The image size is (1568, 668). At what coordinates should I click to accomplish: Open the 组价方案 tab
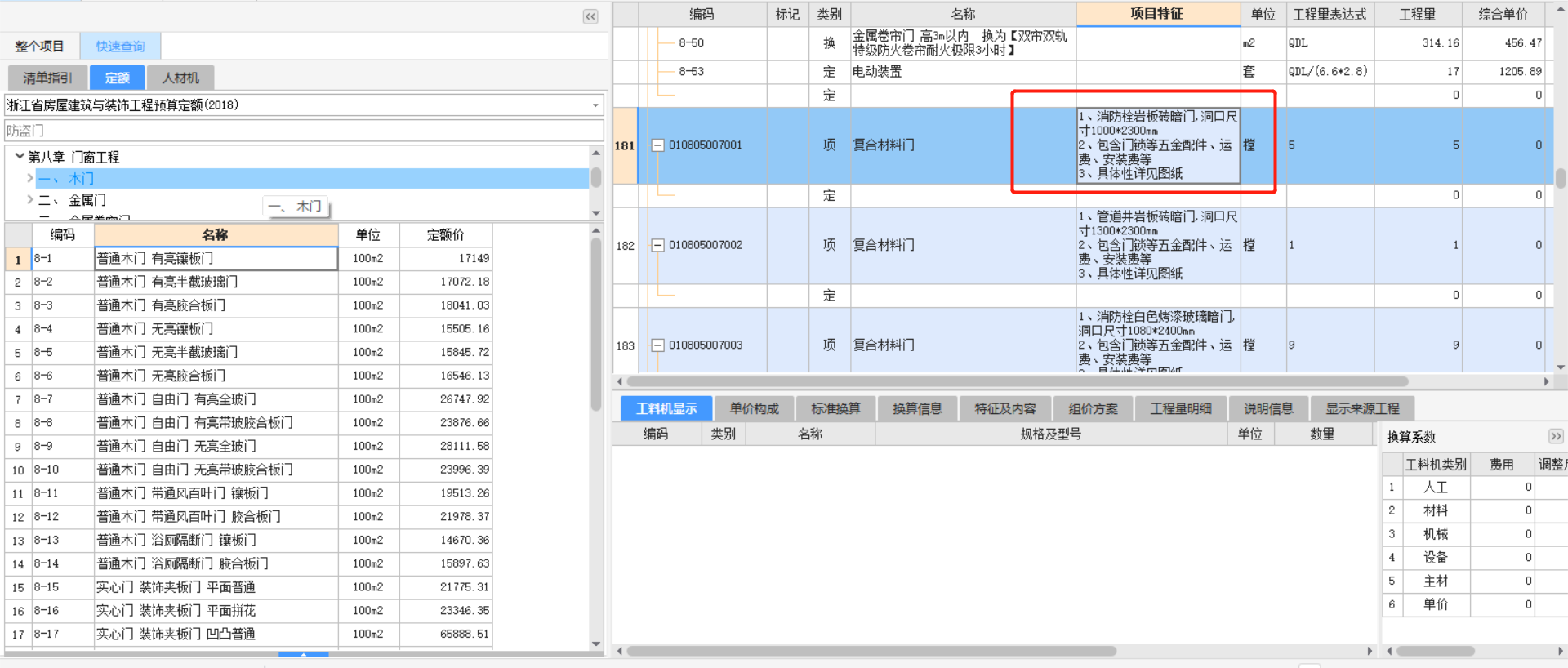pos(1093,408)
